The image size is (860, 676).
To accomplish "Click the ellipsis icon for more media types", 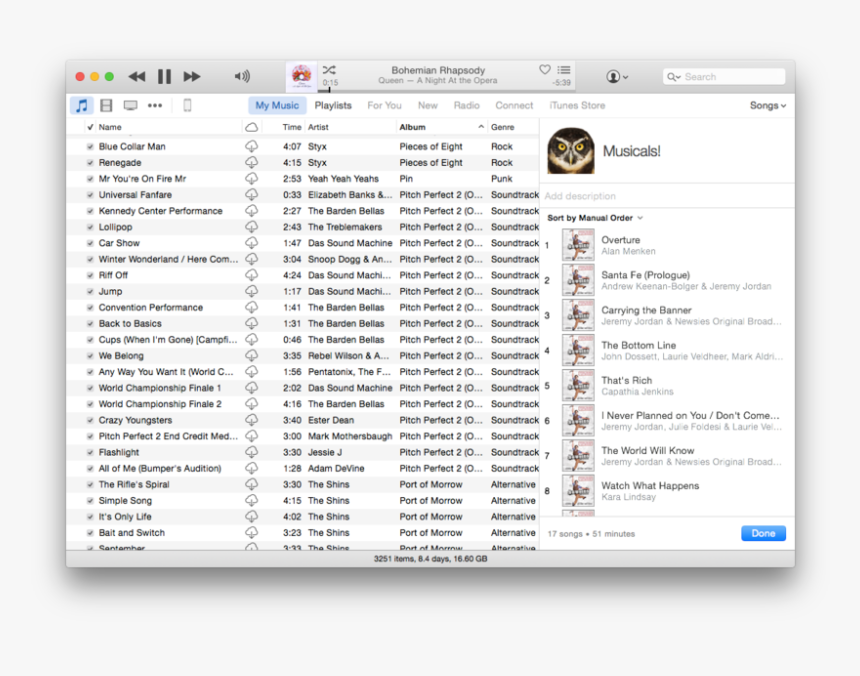I will click(x=155, y=105).
